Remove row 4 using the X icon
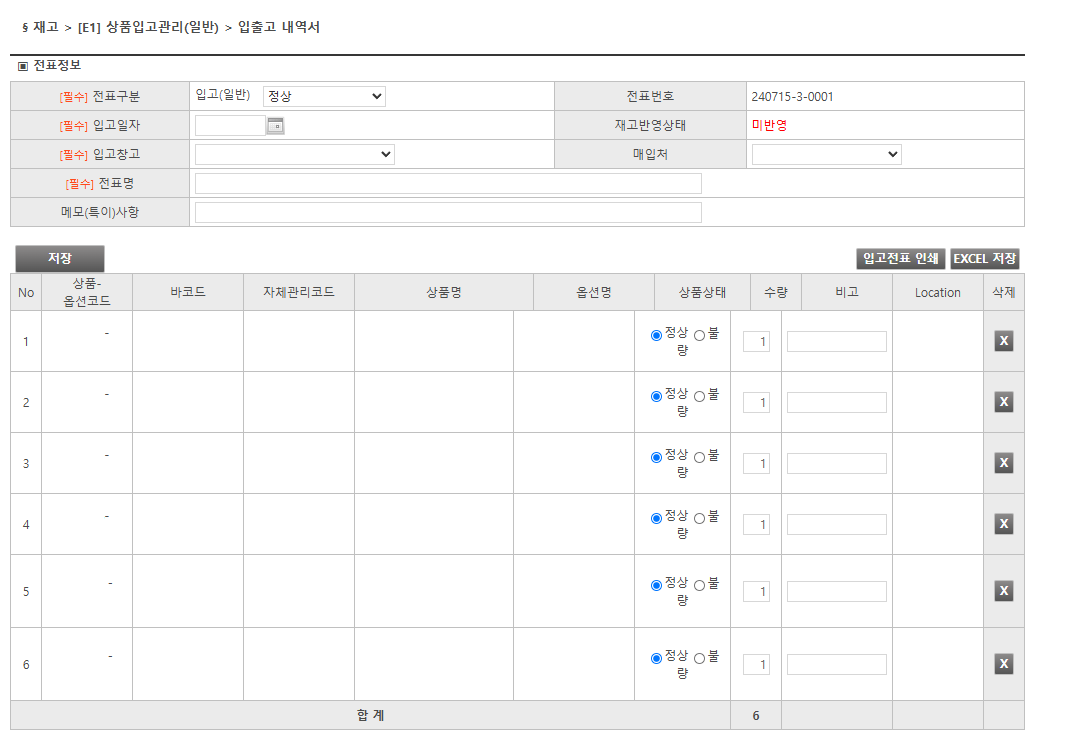The height and width of the screenshot is (741, 1080). [1003, 523]
